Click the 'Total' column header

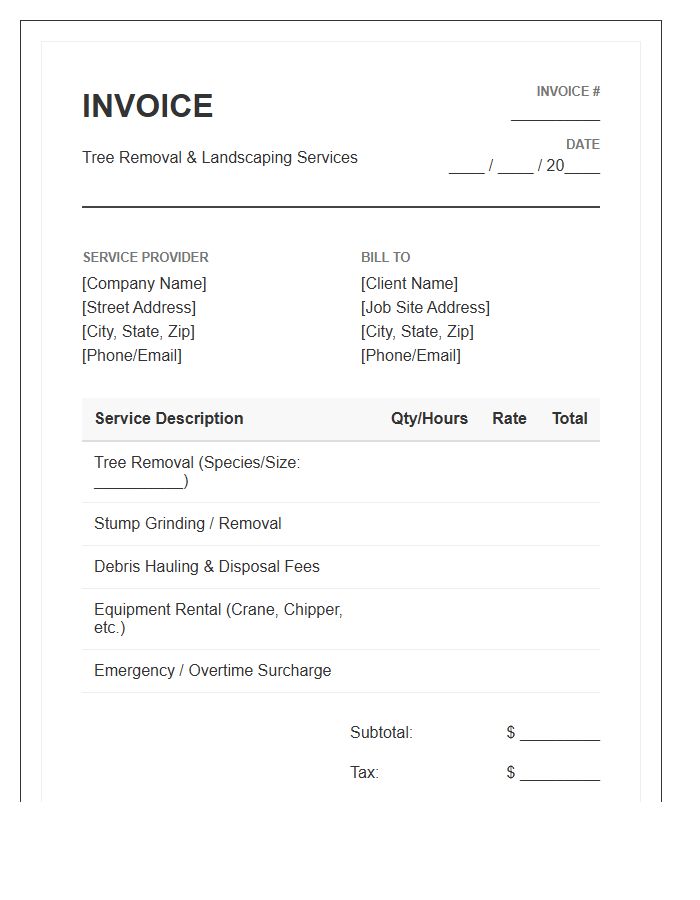click(570, 418)
